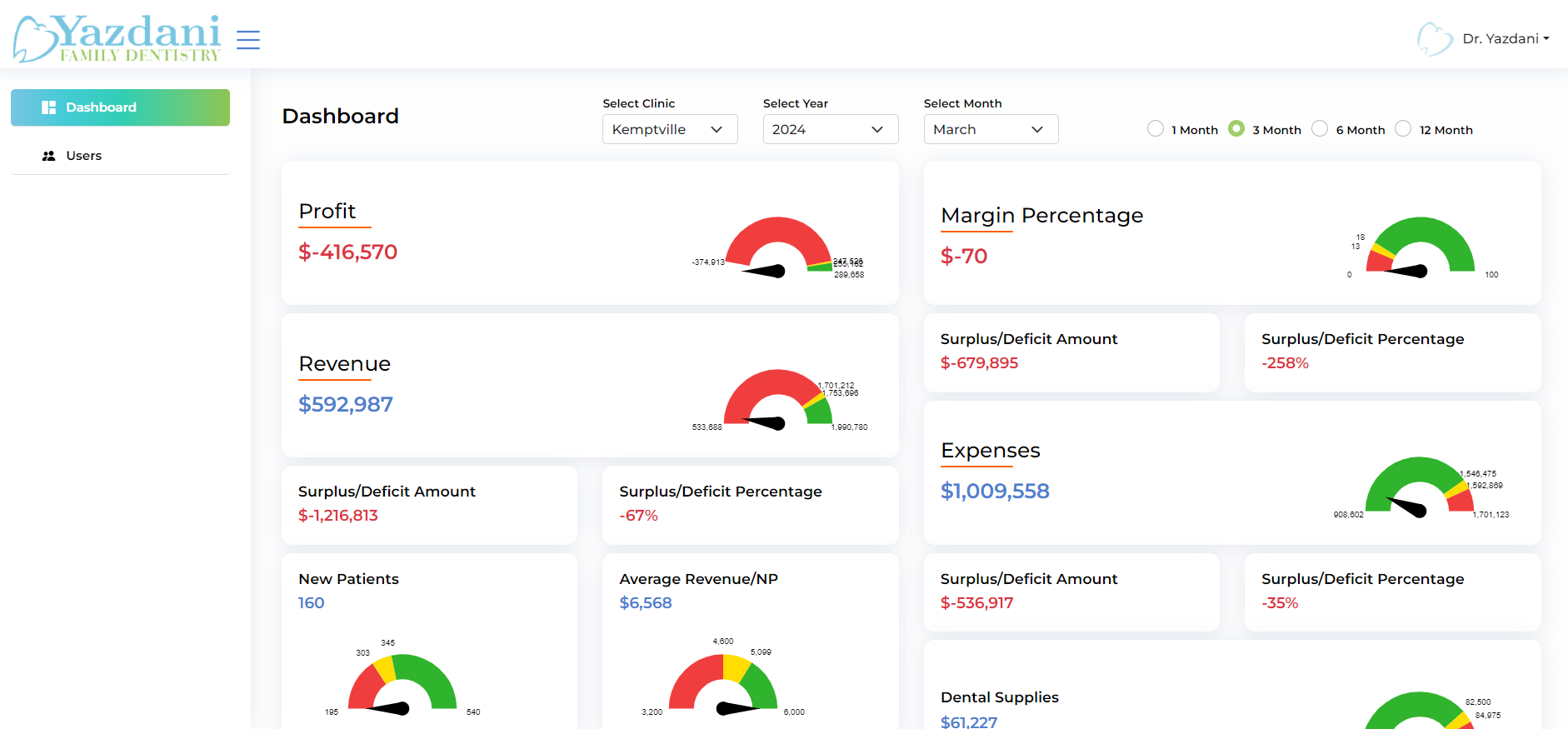Click the Dental Supplies value $61,227

point(969,722)
